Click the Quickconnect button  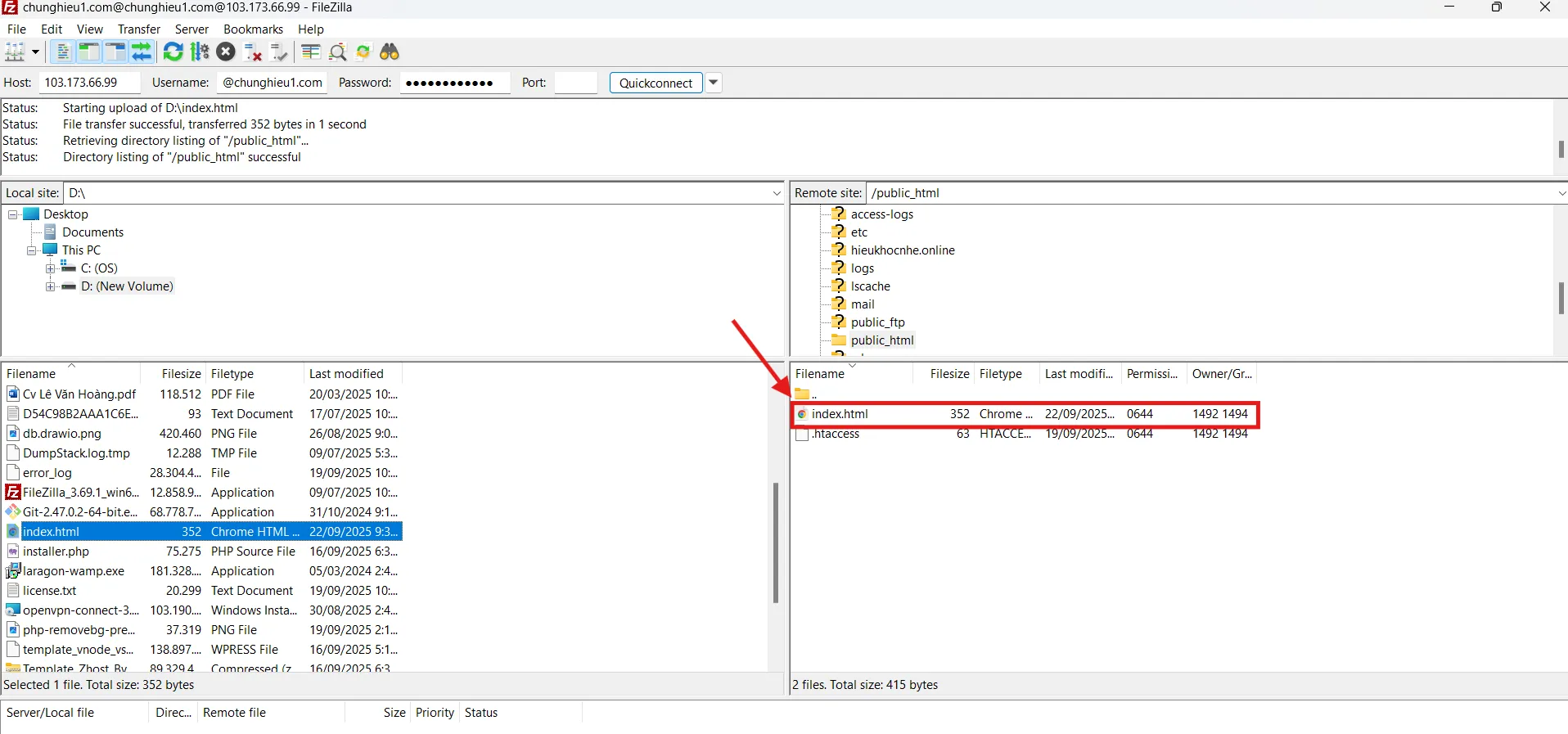[x=656, y=83]
